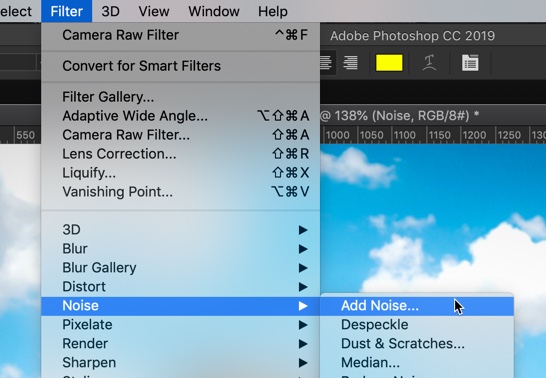Choose Lens Correction... filter

[180, 154]
